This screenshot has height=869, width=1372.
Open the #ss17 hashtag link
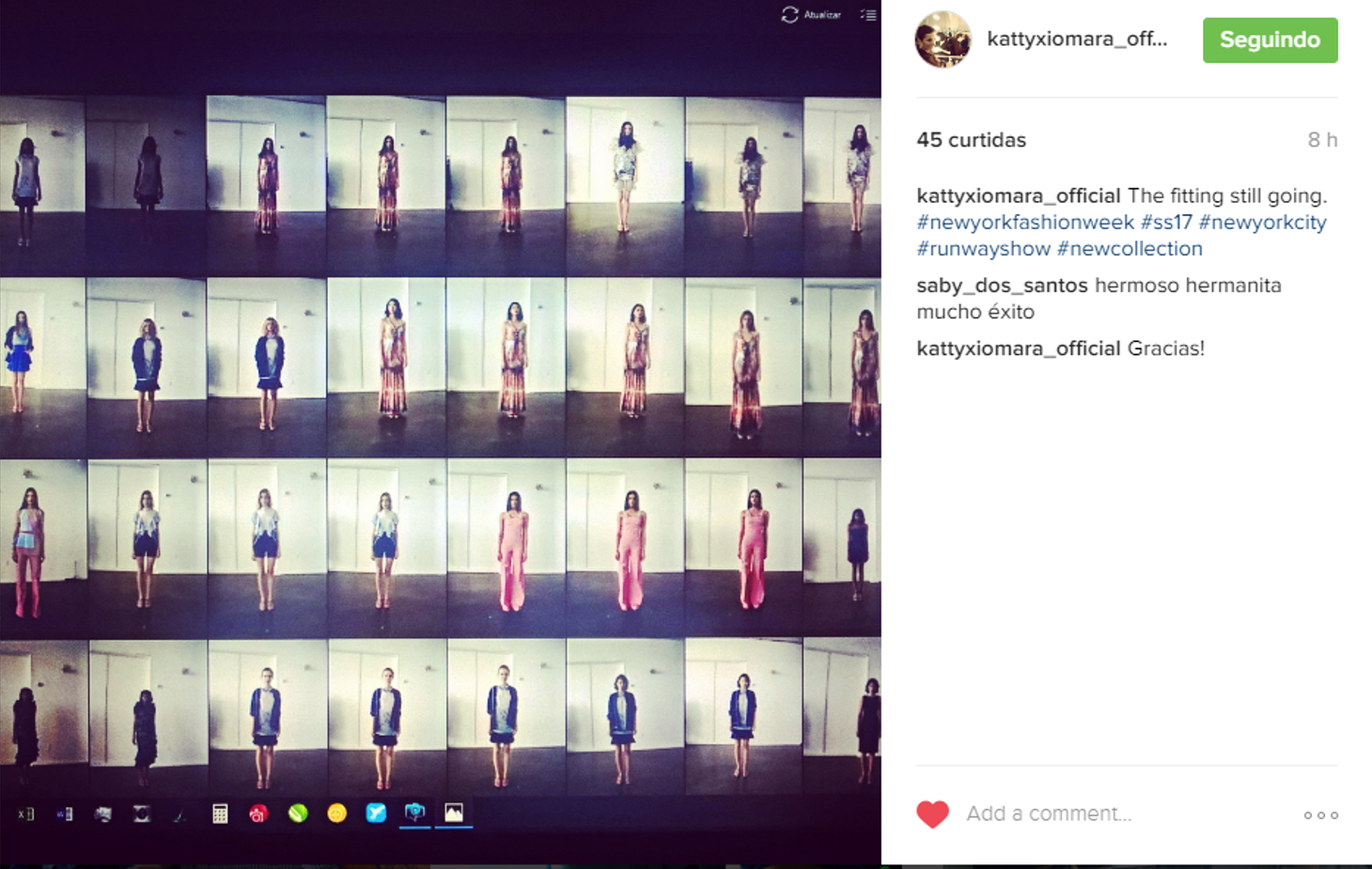1165,223
